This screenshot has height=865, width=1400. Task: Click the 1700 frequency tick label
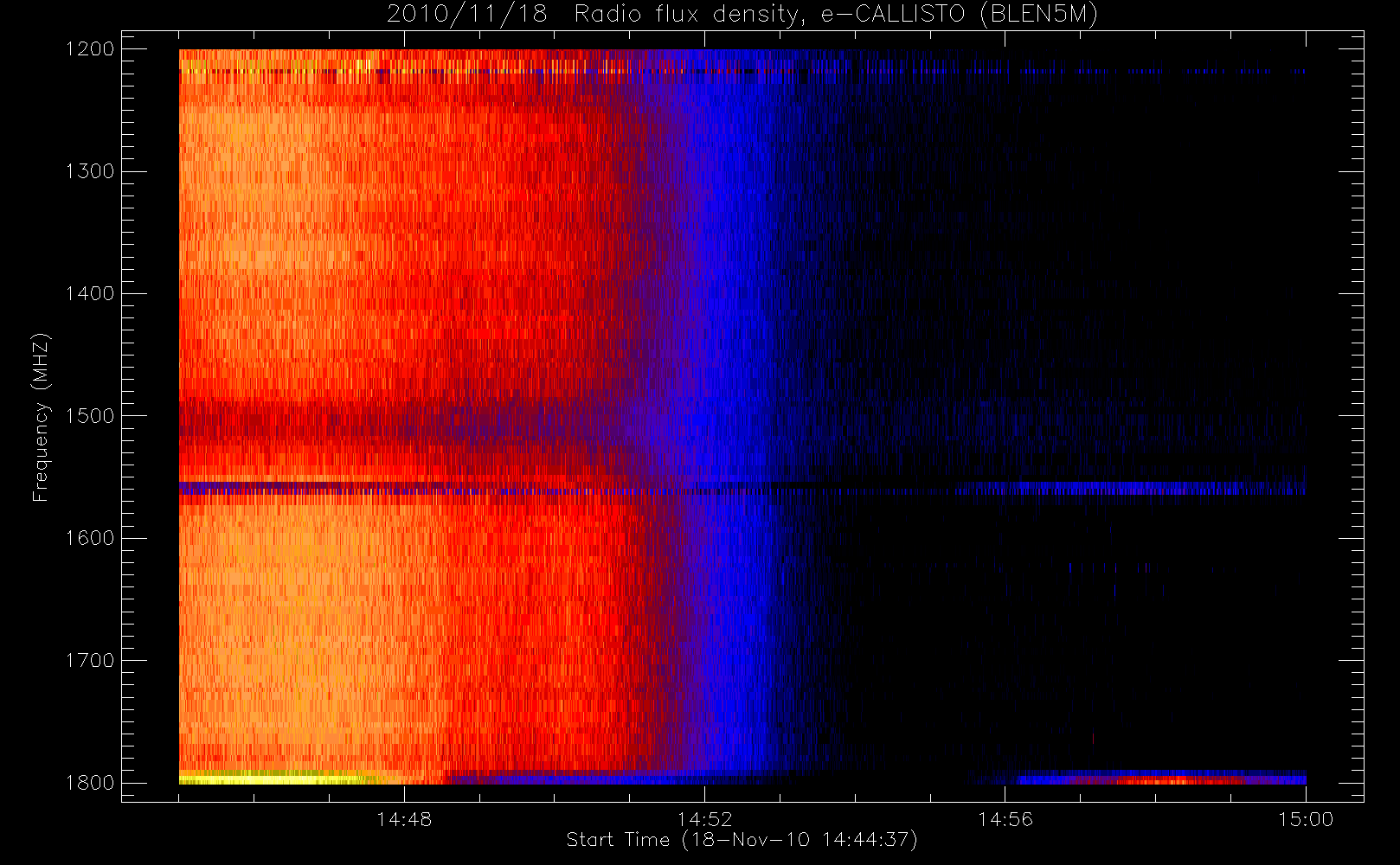[x=90, y=661]
